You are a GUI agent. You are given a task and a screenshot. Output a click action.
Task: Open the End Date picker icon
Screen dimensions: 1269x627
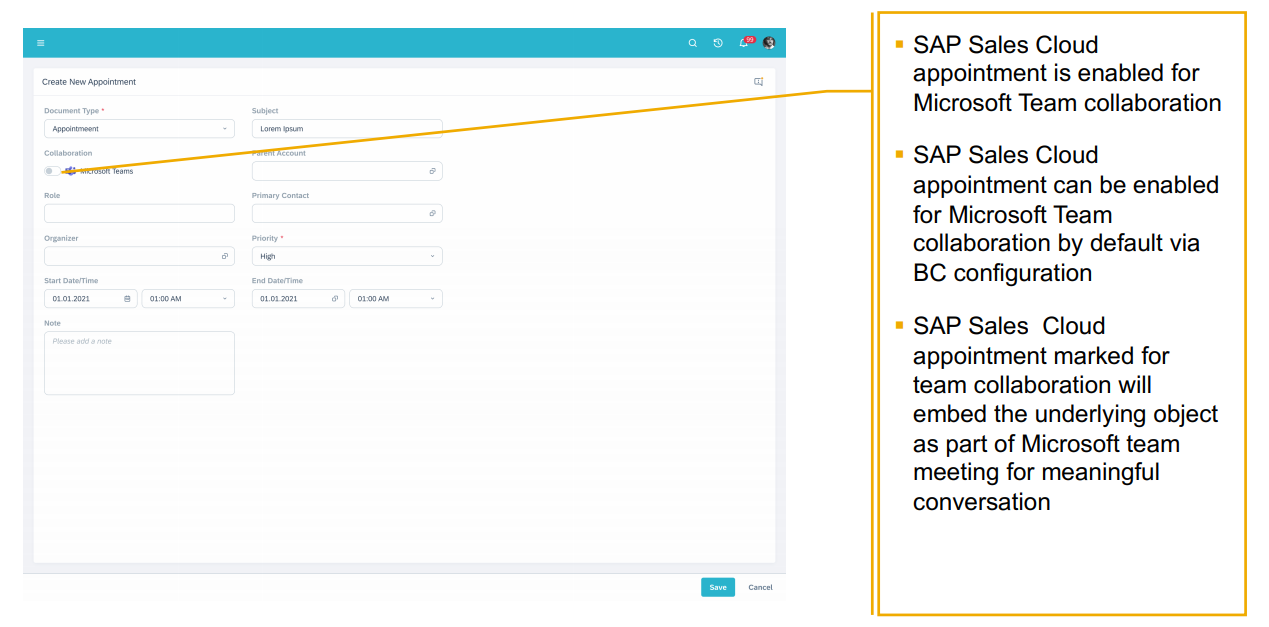pyautogui.click(x=335, y=298)
